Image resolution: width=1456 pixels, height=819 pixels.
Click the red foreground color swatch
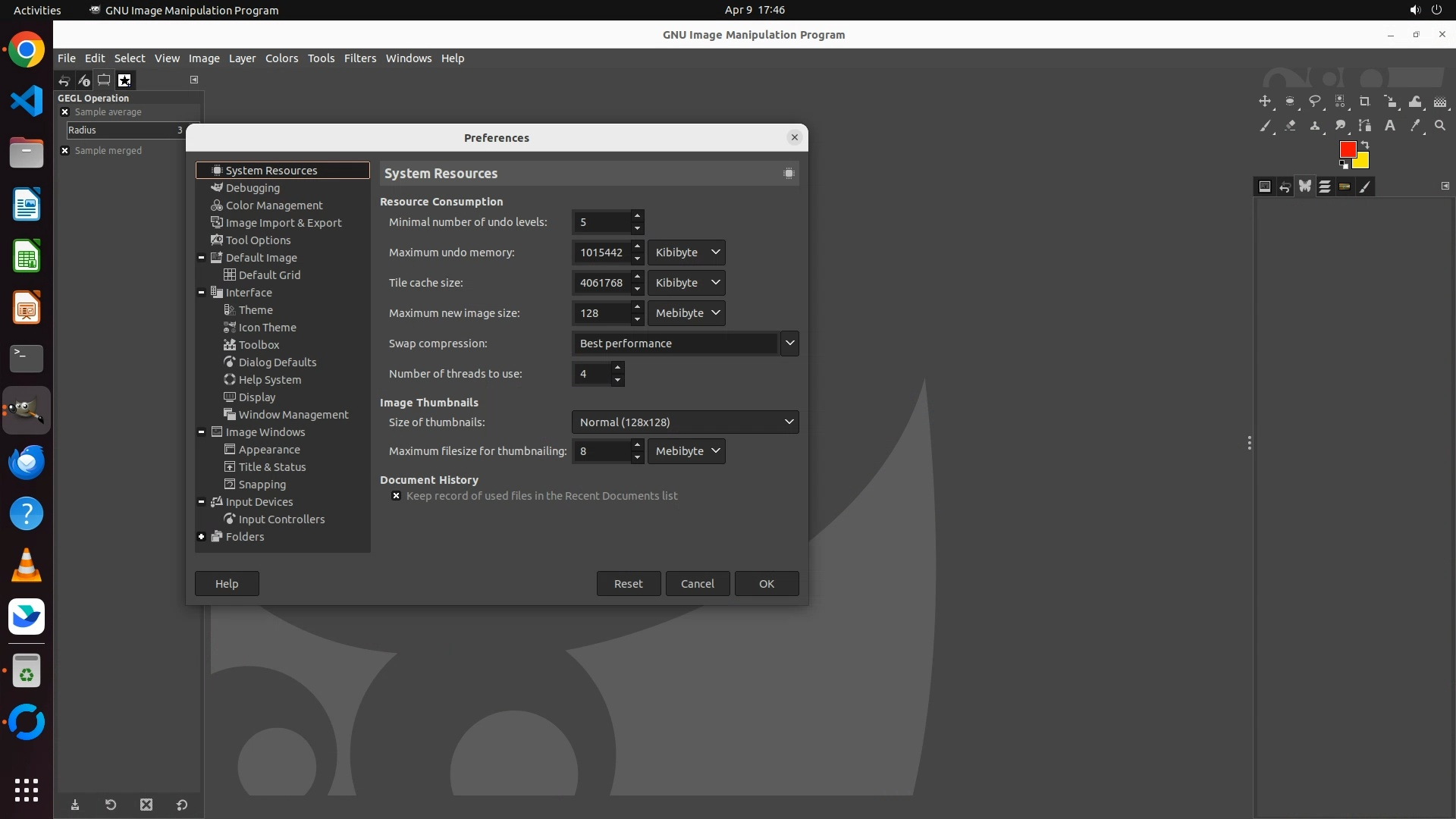coord(1347,149)
